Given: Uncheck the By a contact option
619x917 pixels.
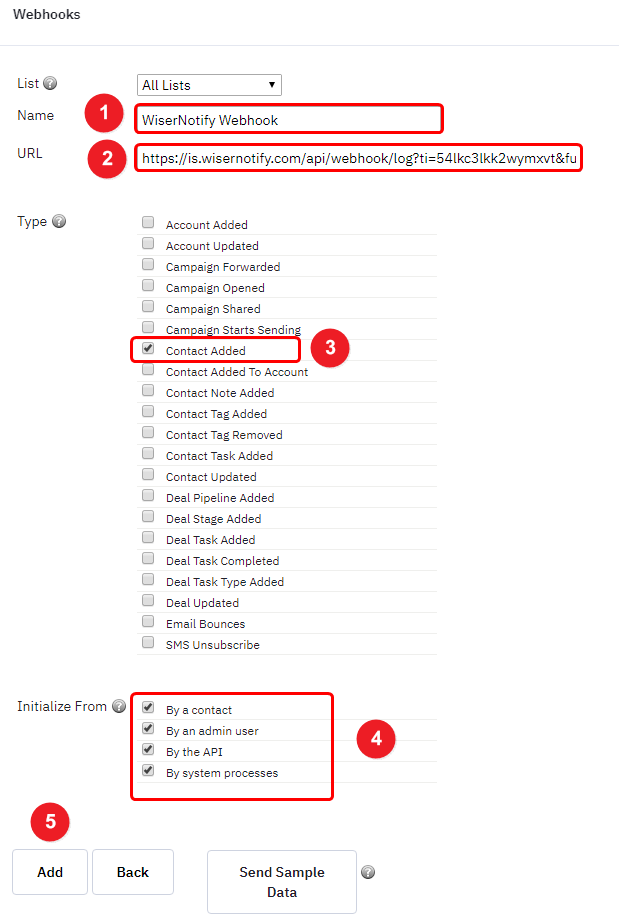Looking at the screenshot, I should click(x=148, y=708).
